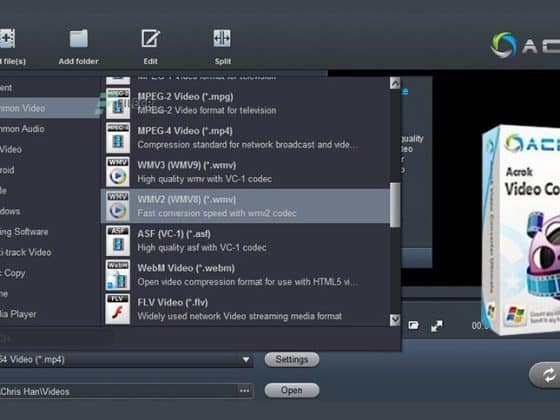Click the WebM Video format icon
This screenshot has height=420, width=560.
[118, 275]
